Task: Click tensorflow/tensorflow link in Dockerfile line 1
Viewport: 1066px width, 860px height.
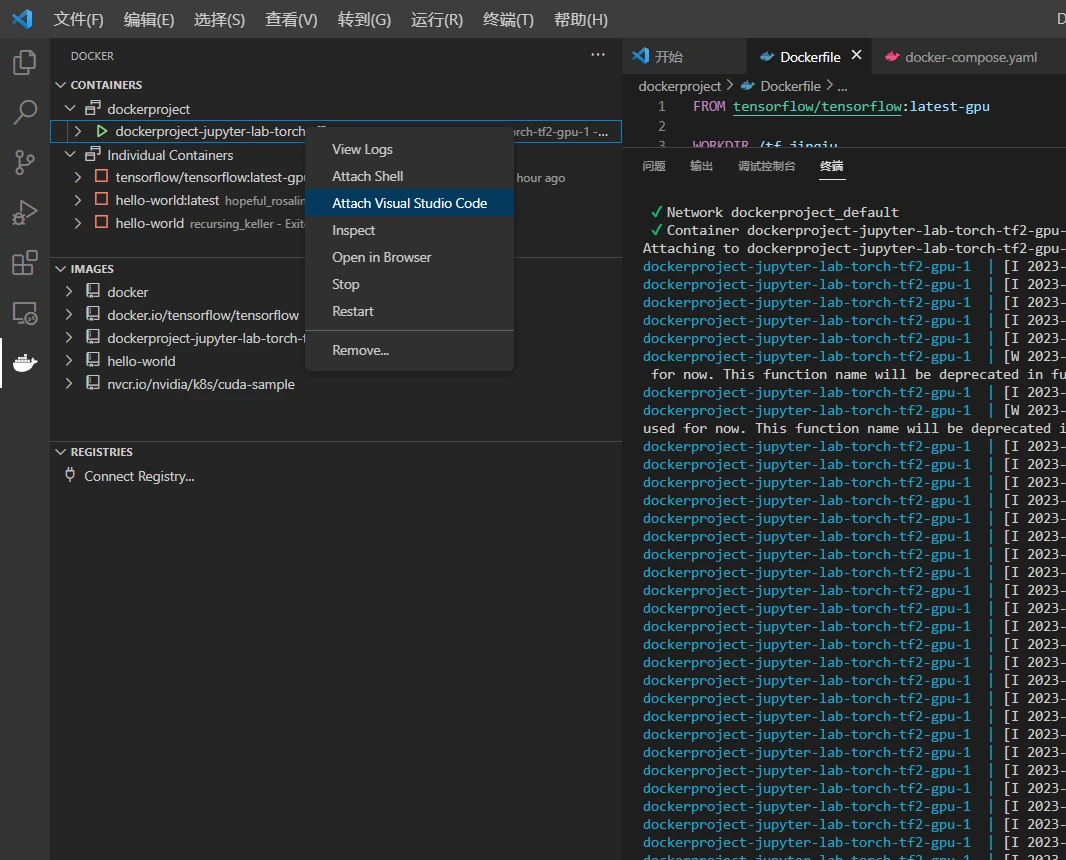Action: [817, 106]
